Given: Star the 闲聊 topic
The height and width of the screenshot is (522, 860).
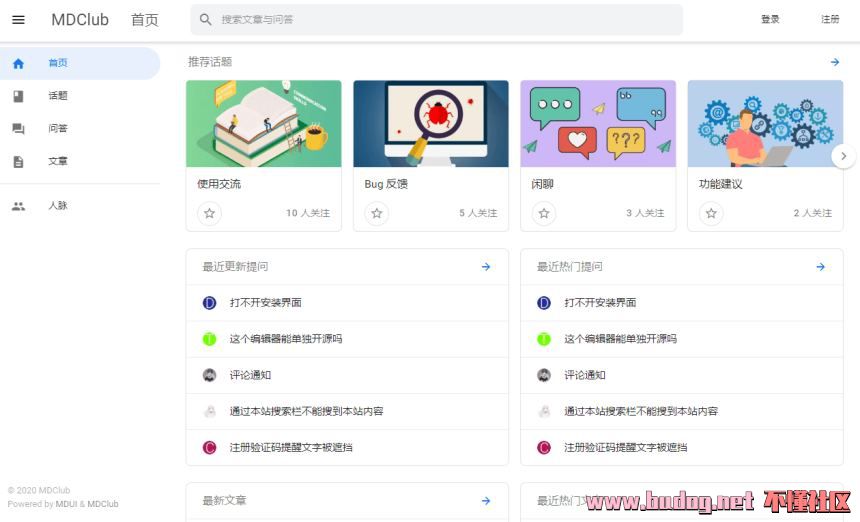Looking at the screenshot, I should pyautogui.click(x=544, y=213).
